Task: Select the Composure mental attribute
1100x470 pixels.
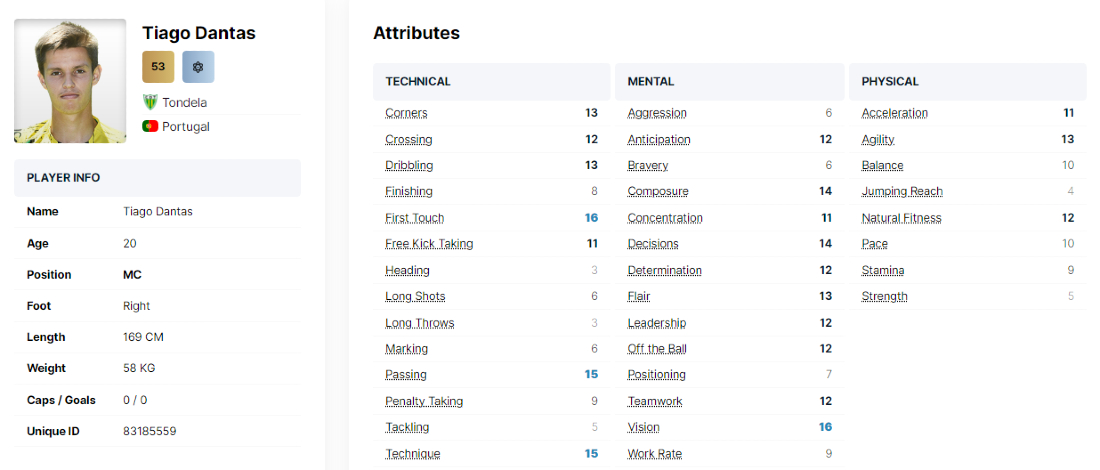Action: tap(658, 192)
